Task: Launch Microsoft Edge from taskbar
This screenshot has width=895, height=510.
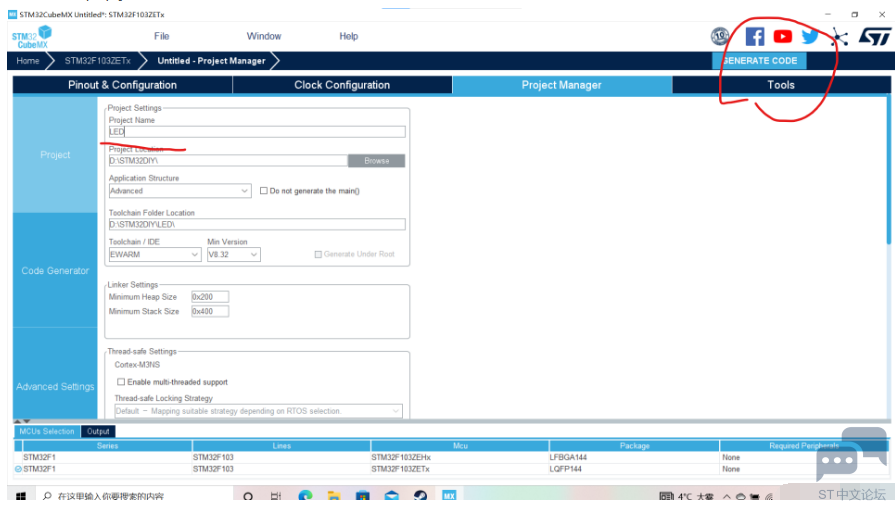Action: (305, 496)
